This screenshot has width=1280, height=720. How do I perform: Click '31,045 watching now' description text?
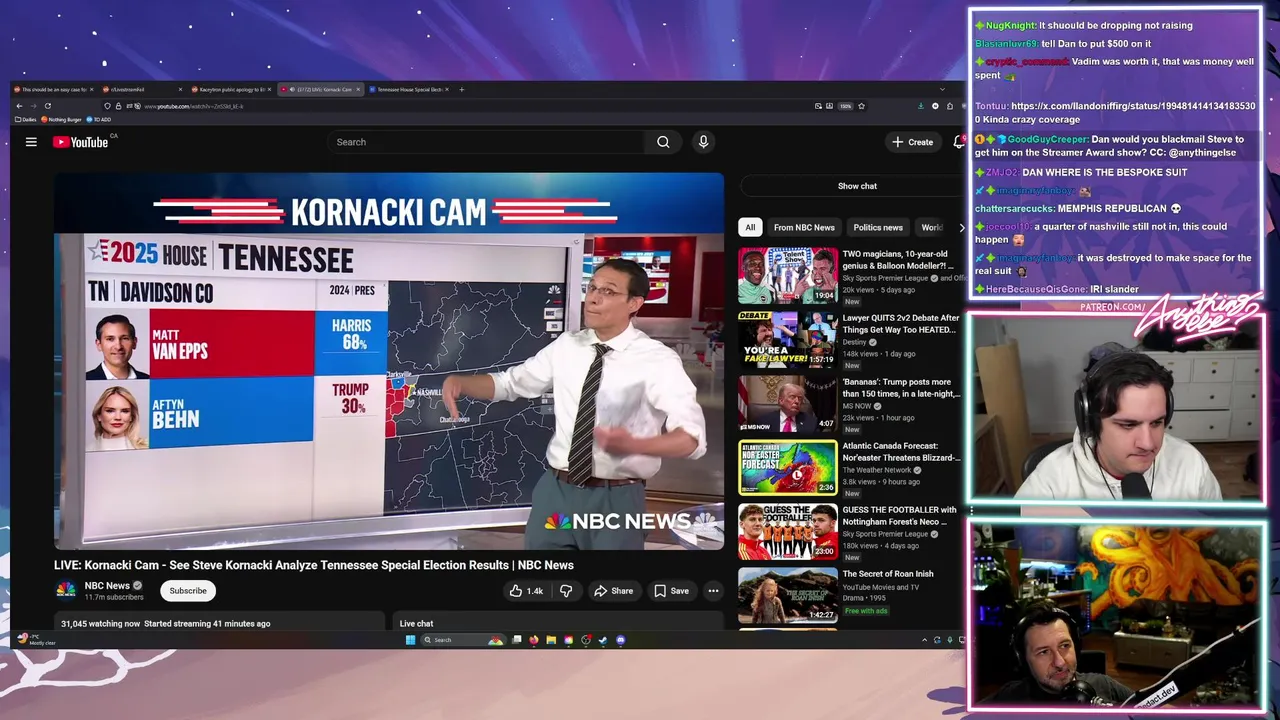click(100, 623)
